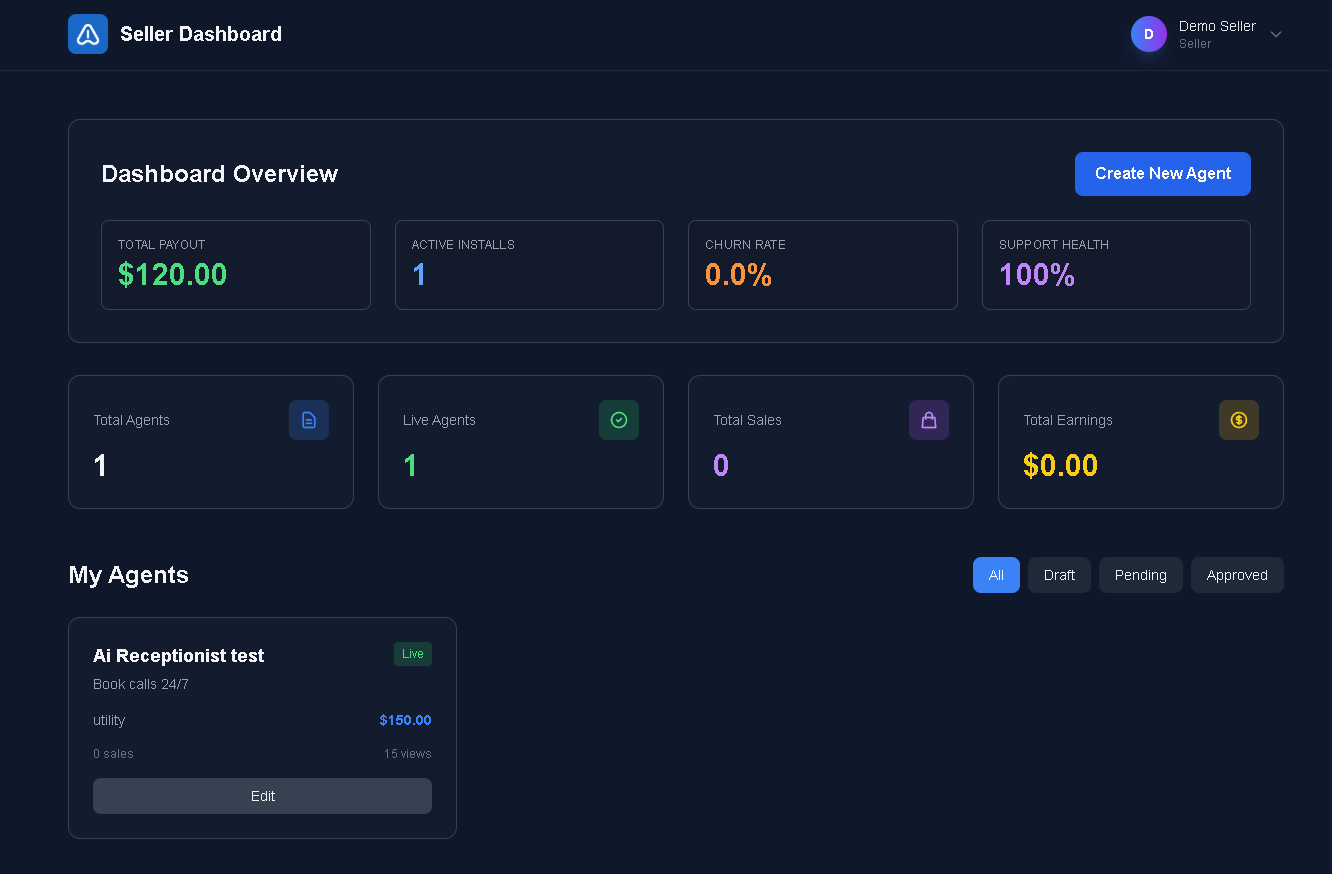Click the 0 sales label
This screenshot has width=1332, height=874.
[113, 753]
